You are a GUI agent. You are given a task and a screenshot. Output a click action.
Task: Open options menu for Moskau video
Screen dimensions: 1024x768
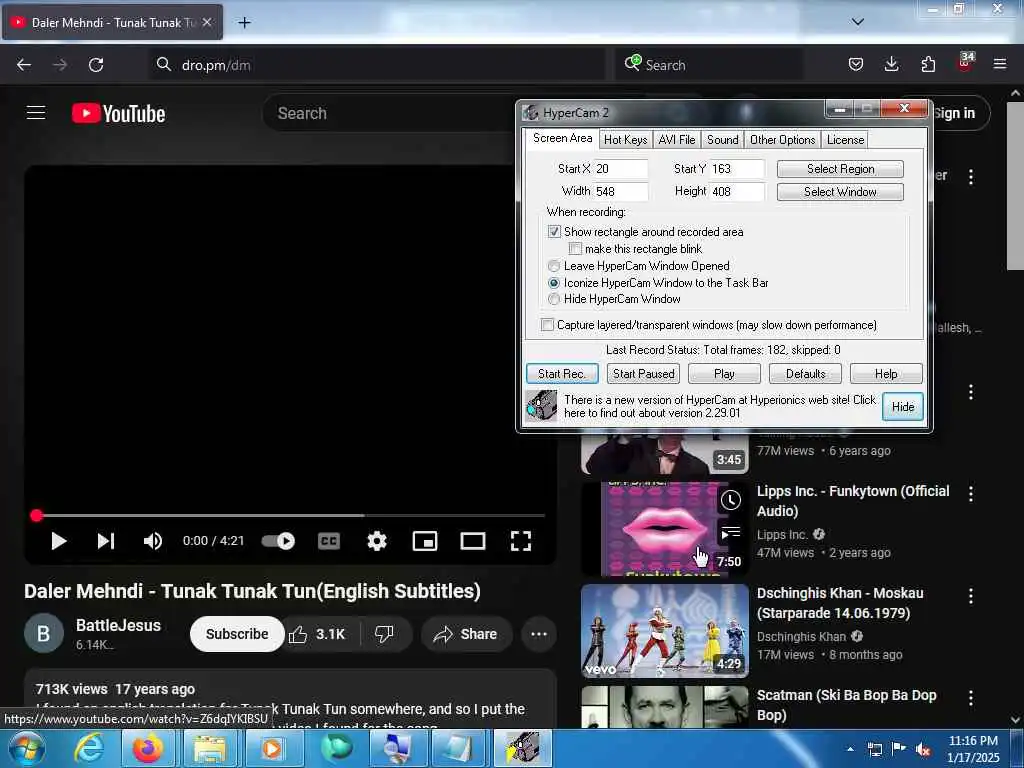[x=971, y=596]
